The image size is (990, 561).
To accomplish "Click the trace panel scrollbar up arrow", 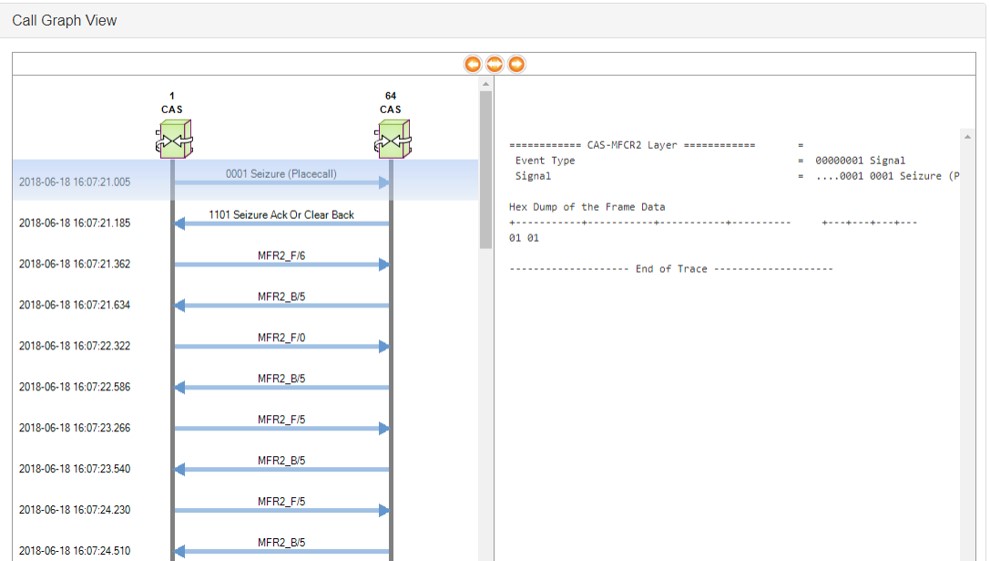I will pyautogui.click(x=967, y=136).
